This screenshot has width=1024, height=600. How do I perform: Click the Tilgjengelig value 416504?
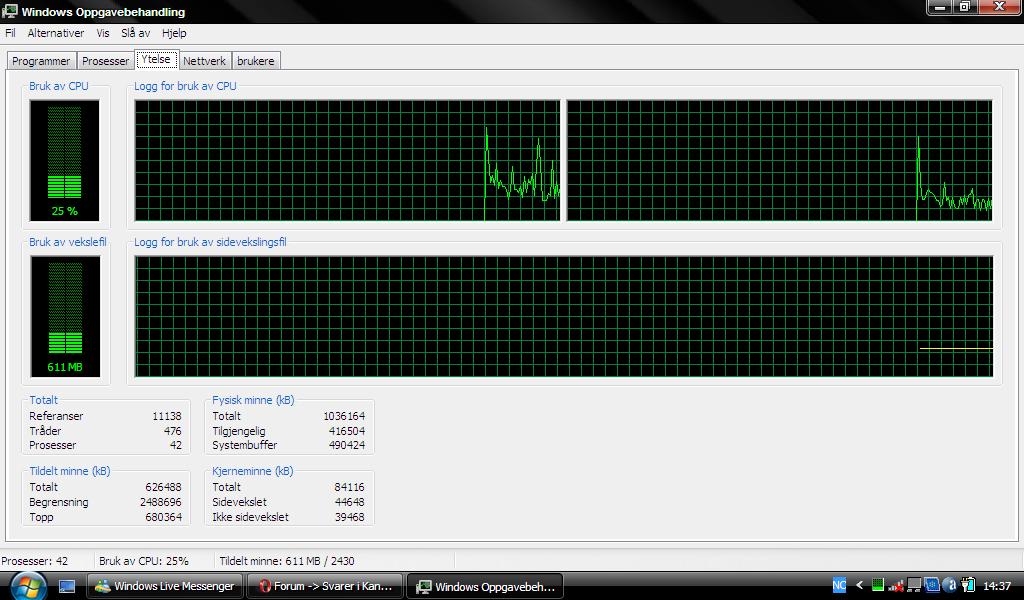click(x=347, y=431)
